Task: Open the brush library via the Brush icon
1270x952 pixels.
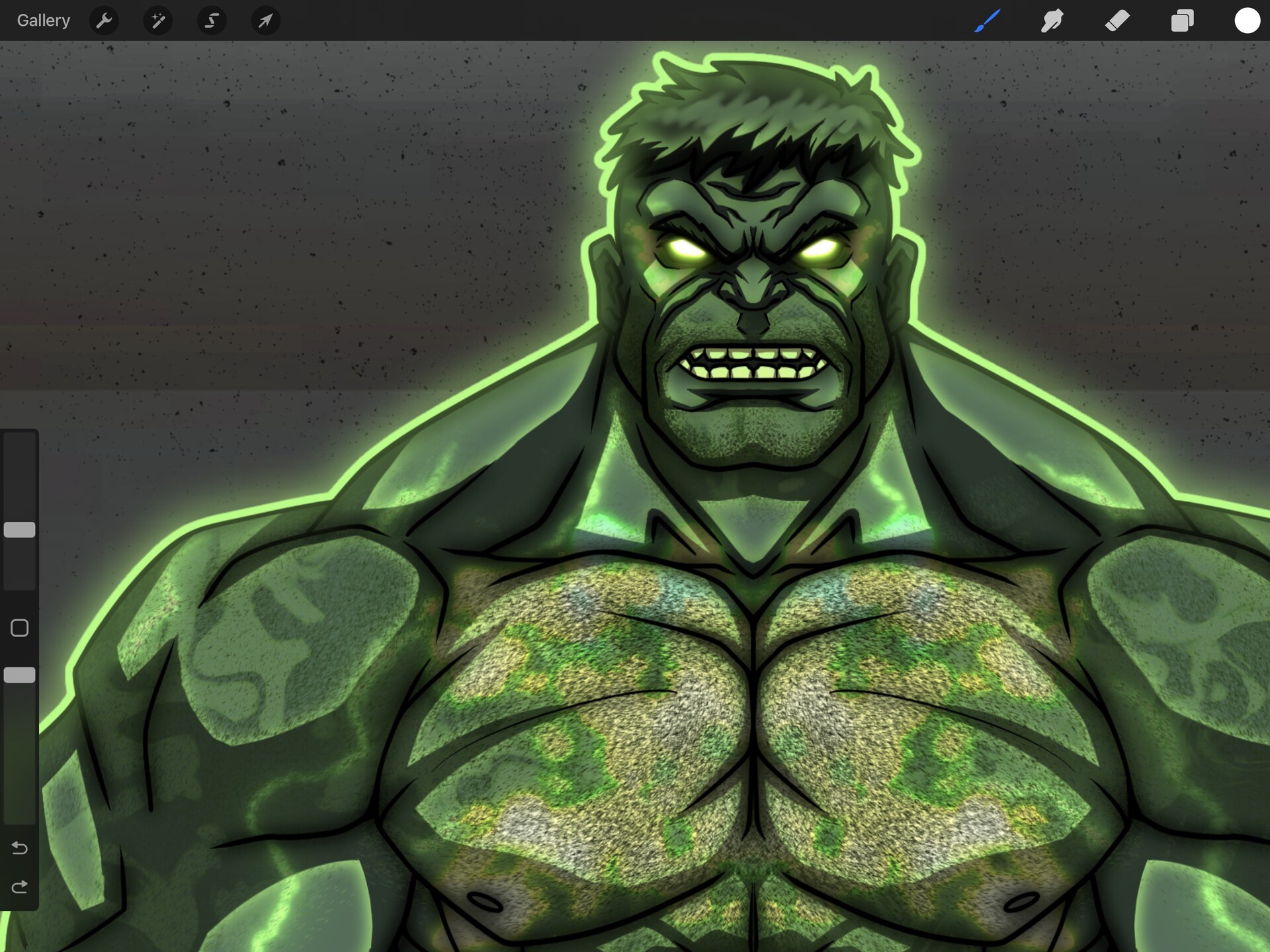Action: coord(987,21)
